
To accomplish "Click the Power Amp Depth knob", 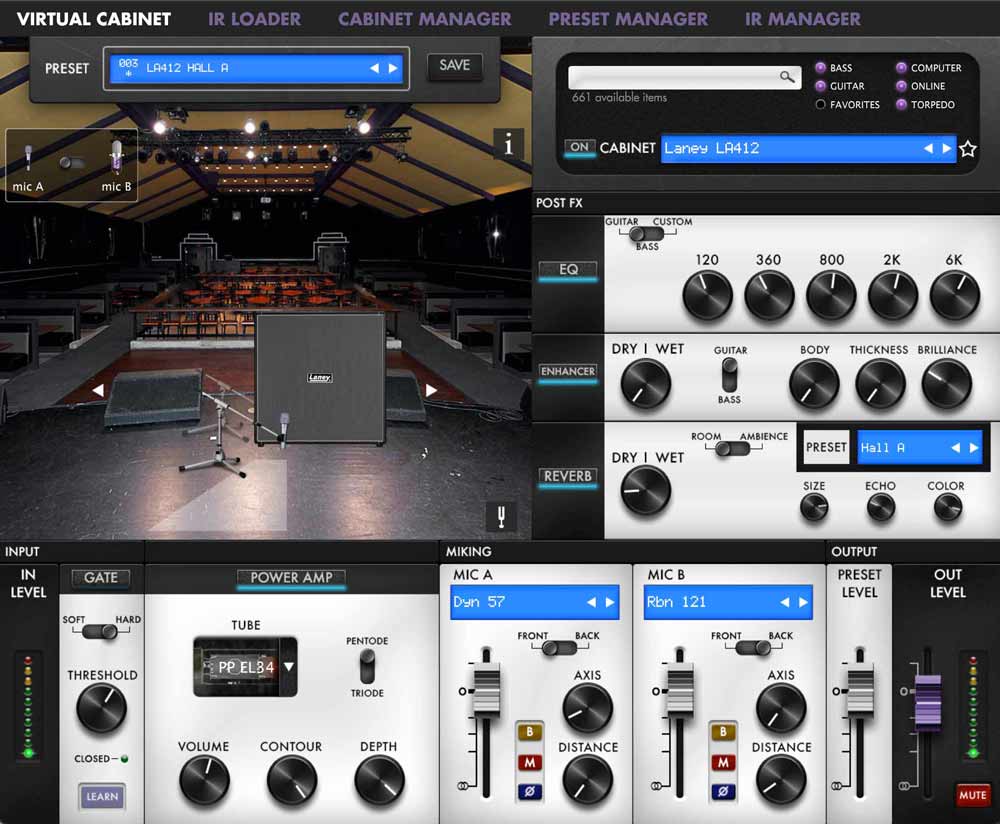I will pyautogui.click(x=379, y=781).
